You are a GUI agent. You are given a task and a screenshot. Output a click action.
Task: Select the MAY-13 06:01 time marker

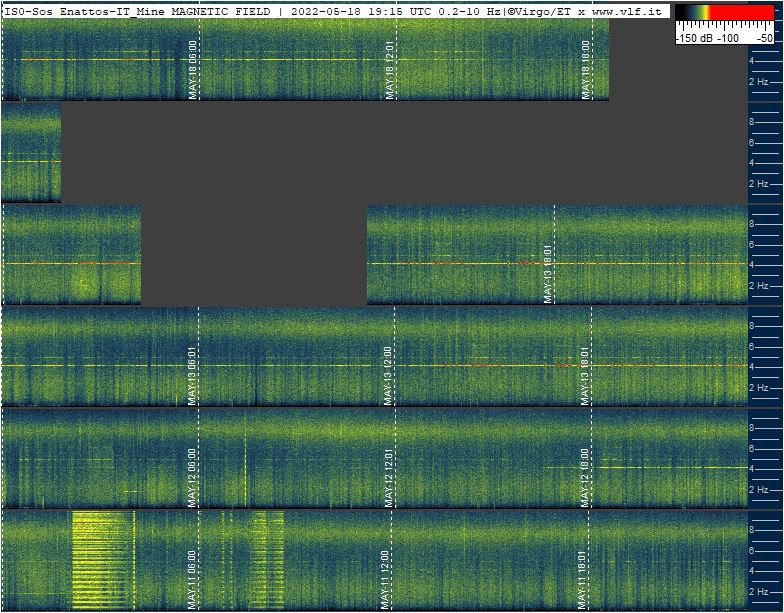pos(192,375)
